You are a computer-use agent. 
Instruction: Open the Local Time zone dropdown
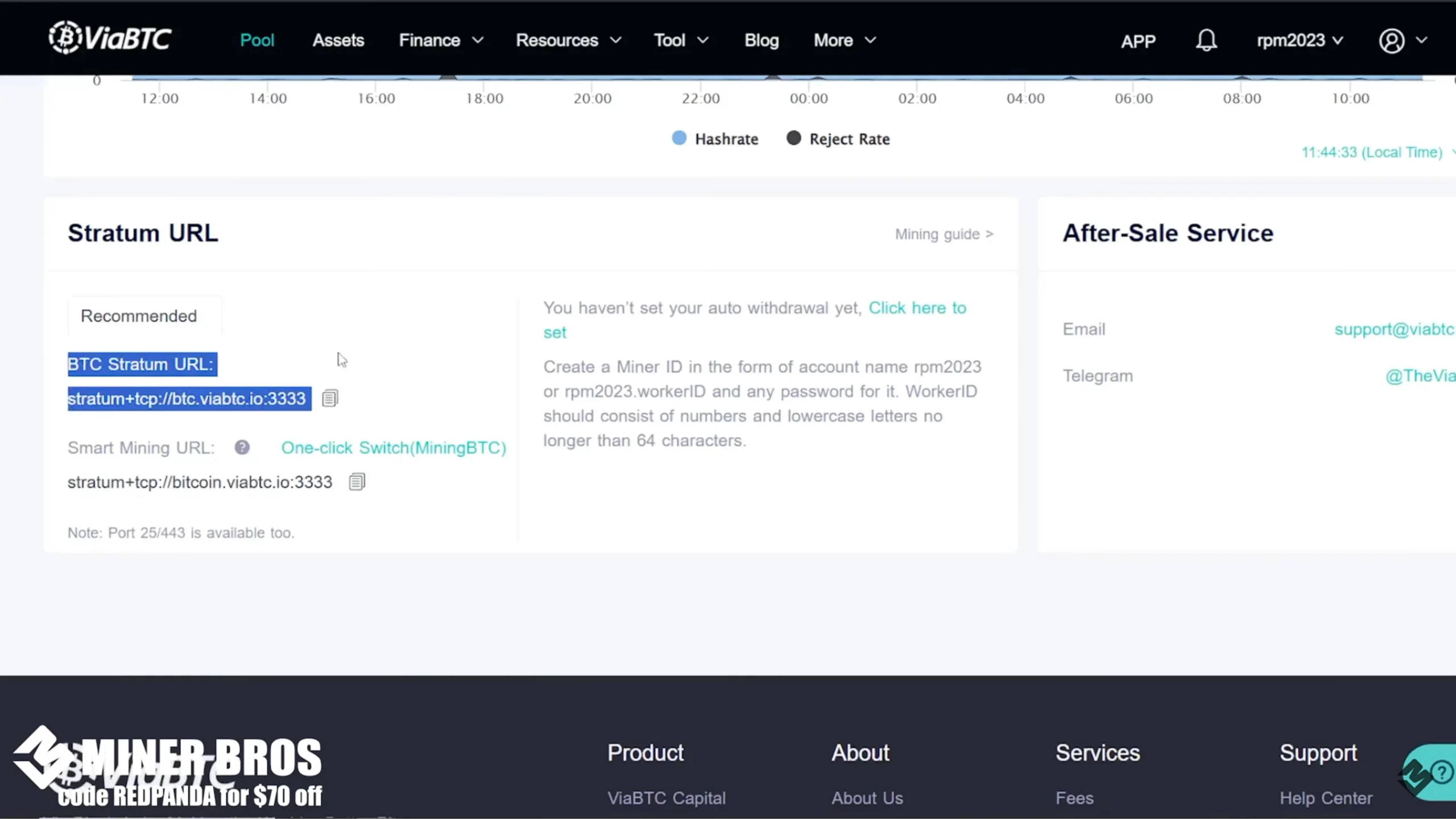[x=1378, y=152]
